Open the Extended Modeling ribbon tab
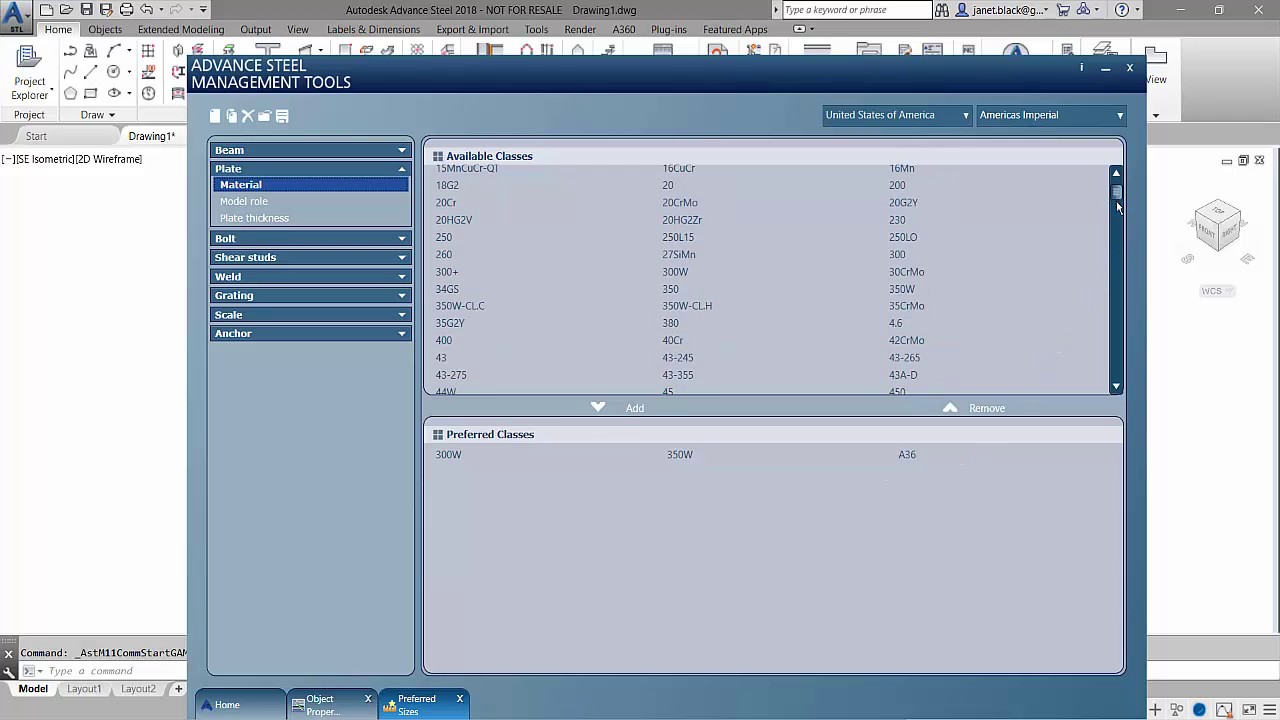1280x720 pixels. tap(181, 29)
